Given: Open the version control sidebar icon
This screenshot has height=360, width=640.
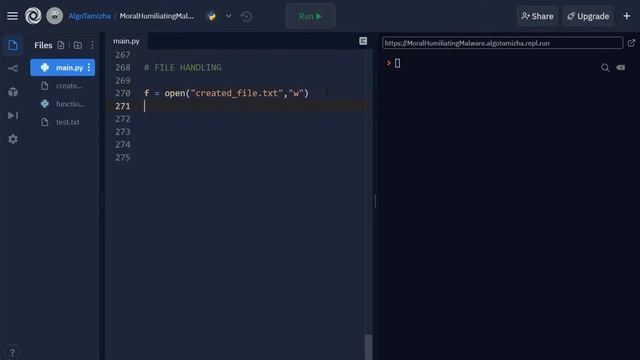Looking at the screenshot, I should tap(13, 68).
